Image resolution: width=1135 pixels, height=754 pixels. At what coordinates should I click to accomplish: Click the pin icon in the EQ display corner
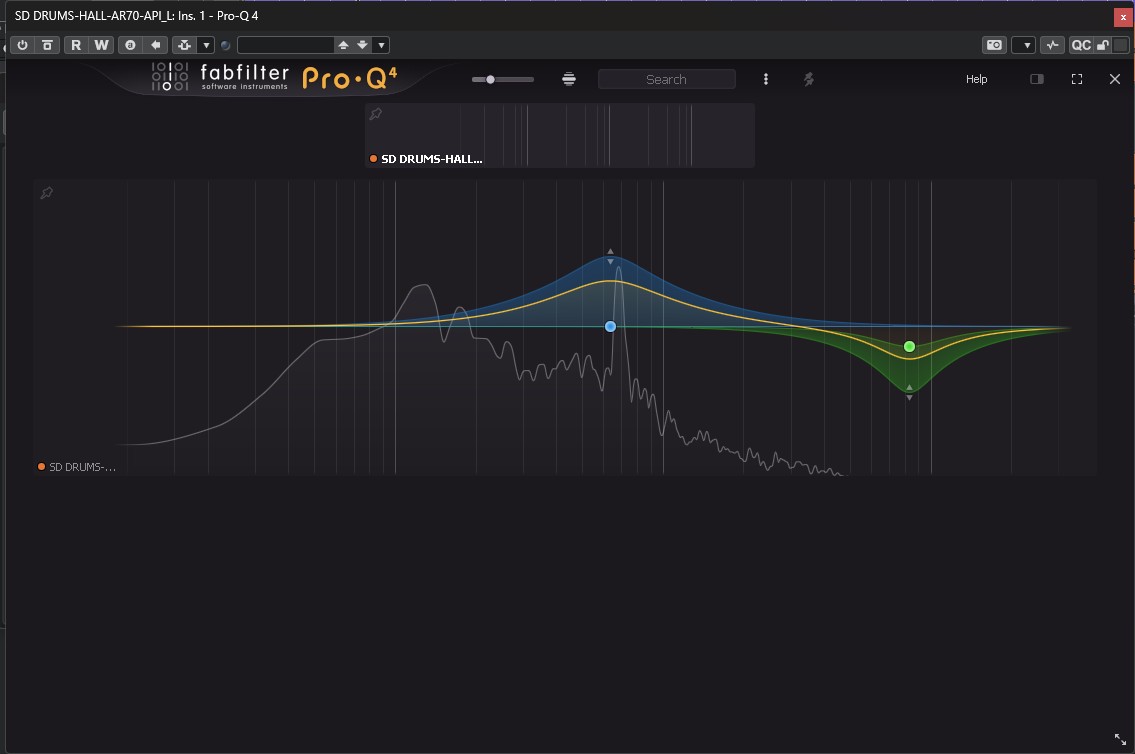tap(46, 192)
